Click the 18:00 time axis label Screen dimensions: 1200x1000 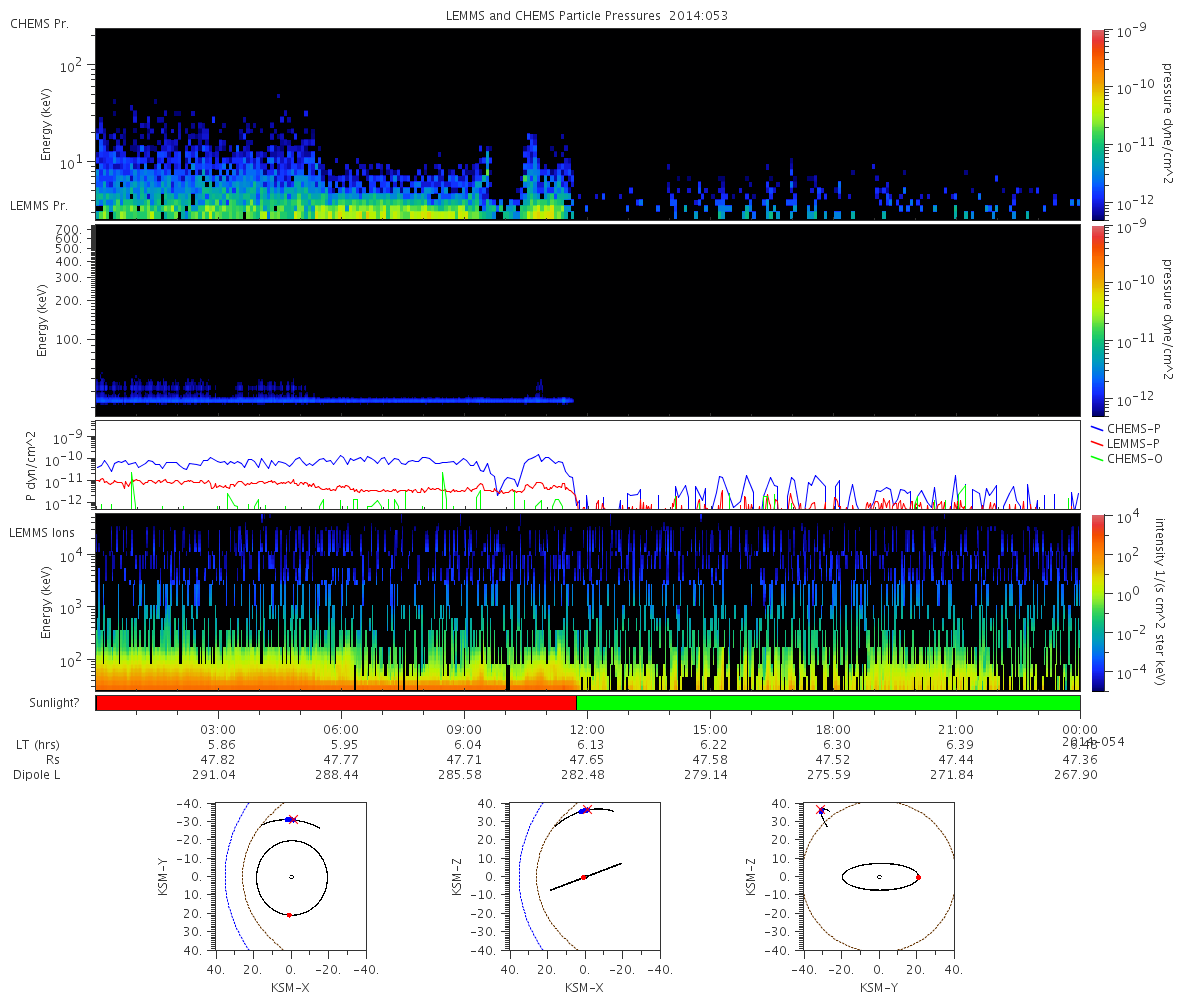833,731
